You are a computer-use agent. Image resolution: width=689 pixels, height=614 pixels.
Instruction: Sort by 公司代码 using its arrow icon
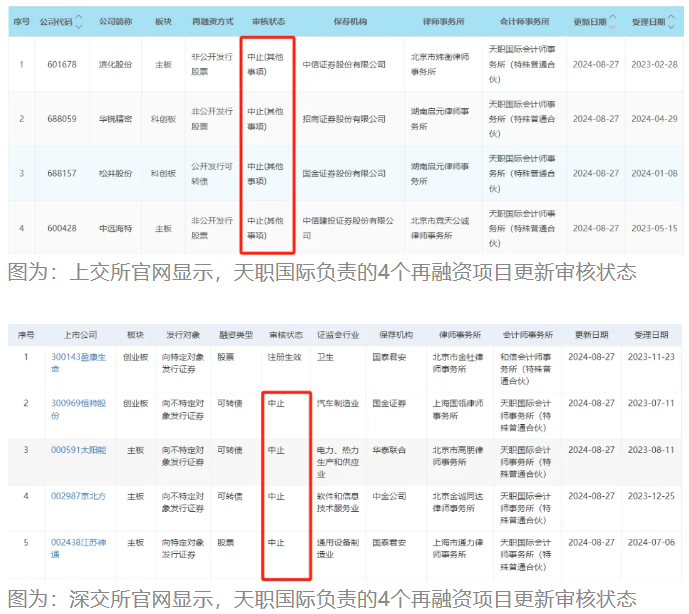tap(79, 21)
